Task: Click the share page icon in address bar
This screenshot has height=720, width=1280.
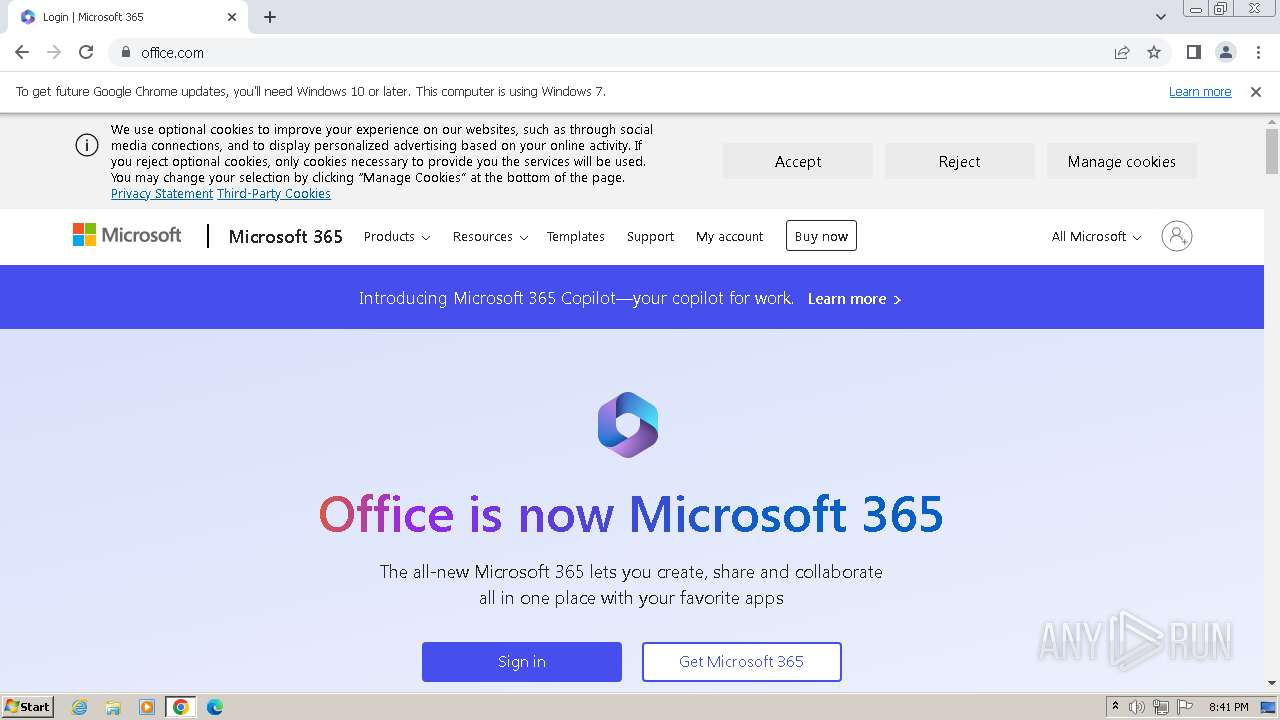Action: tap(1122, 52)
